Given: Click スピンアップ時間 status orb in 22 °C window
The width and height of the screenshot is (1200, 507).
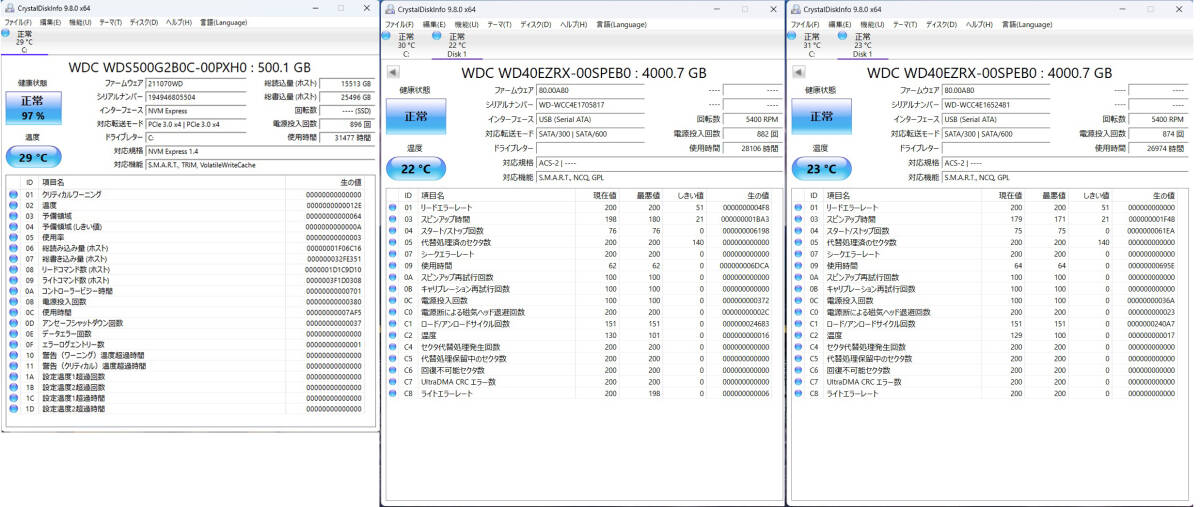Looking at the screenshot, I should [x=393, y=218].
